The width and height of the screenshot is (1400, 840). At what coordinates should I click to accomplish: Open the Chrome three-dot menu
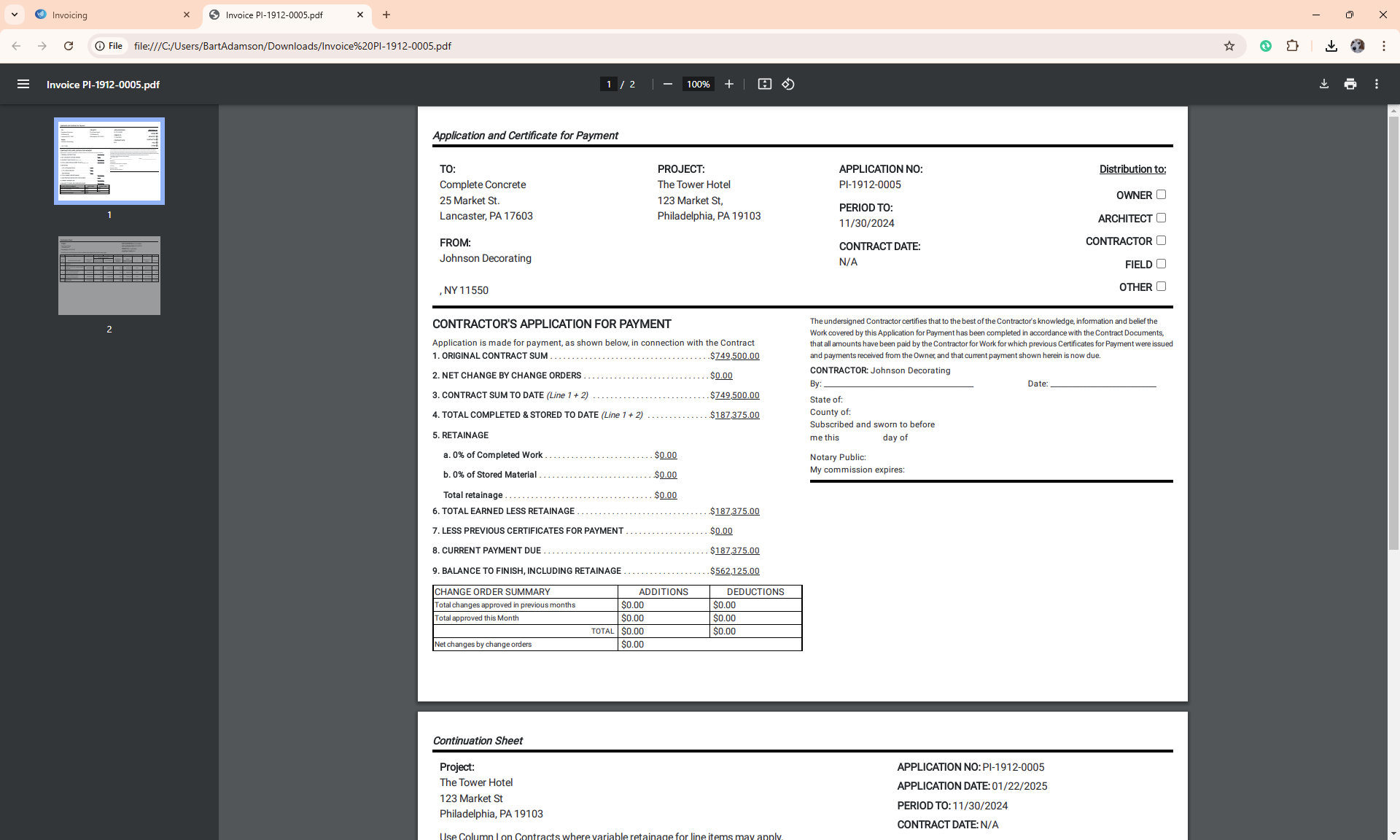[x=1384, y=46]
